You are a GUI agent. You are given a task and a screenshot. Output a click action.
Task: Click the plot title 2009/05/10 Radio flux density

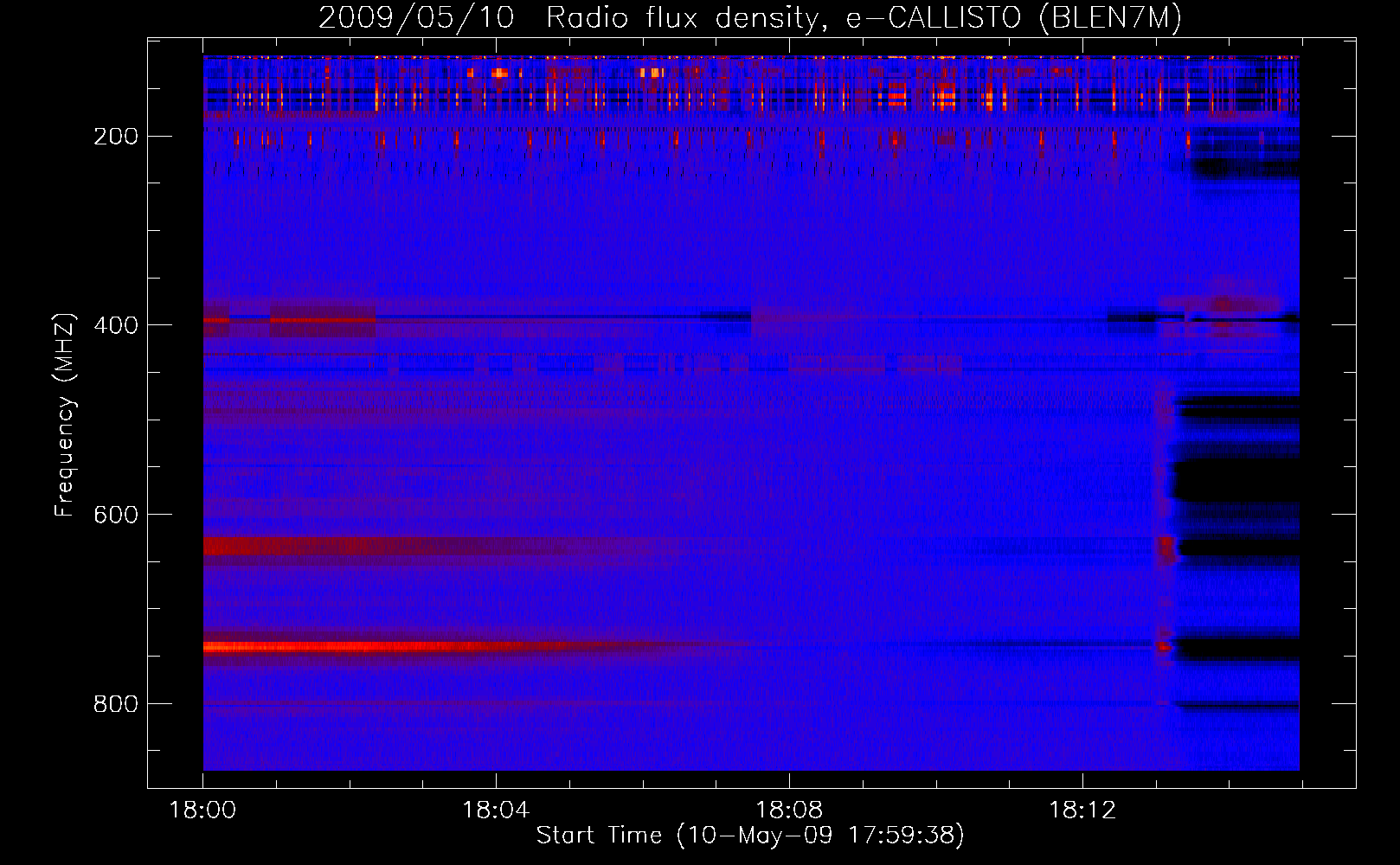click(x=750, y=17)
